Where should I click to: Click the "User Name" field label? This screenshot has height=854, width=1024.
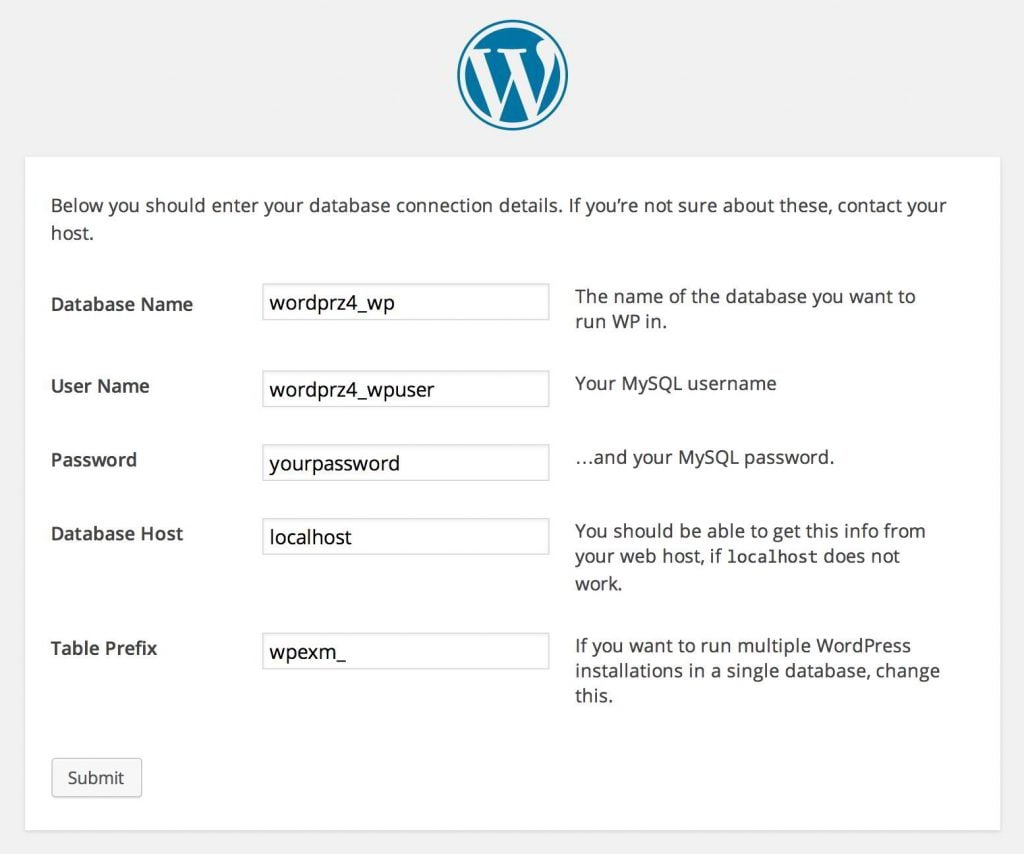100,387
